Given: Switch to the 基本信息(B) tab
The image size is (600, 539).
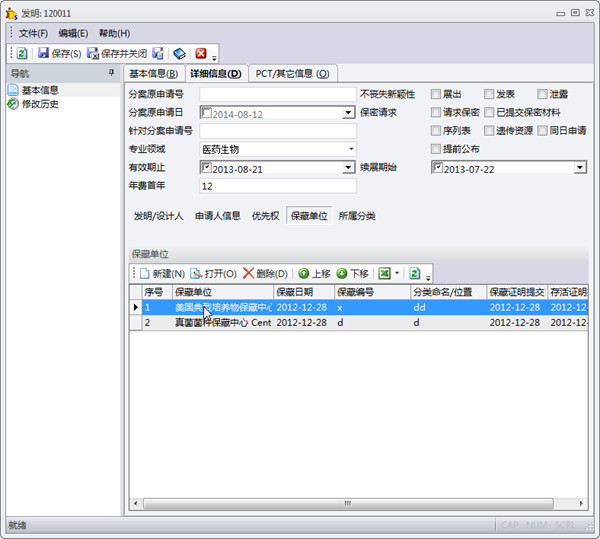Looking at the screenshot, I should tap(153, 73).
